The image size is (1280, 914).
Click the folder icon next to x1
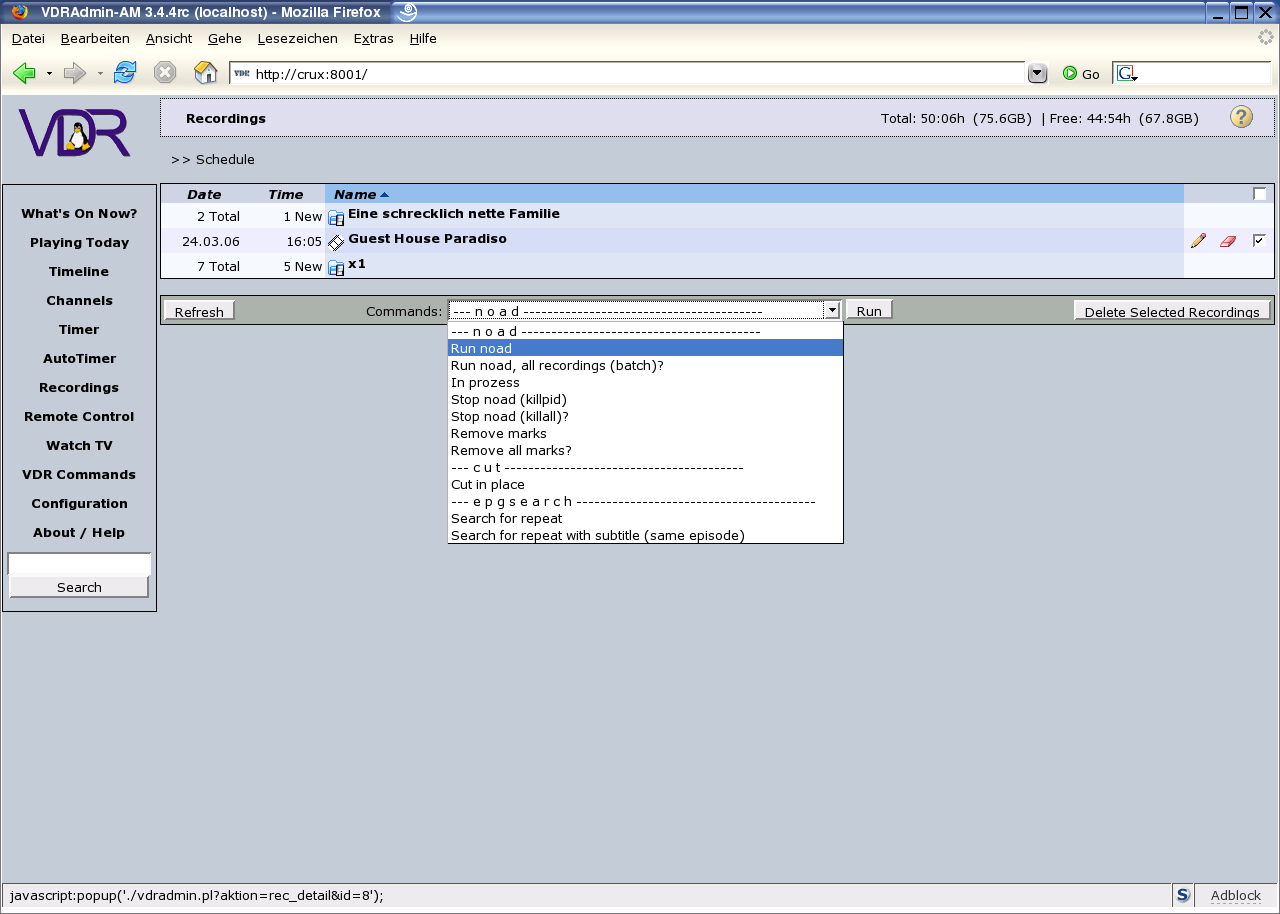pyautogui.click(x=336, y=267)
